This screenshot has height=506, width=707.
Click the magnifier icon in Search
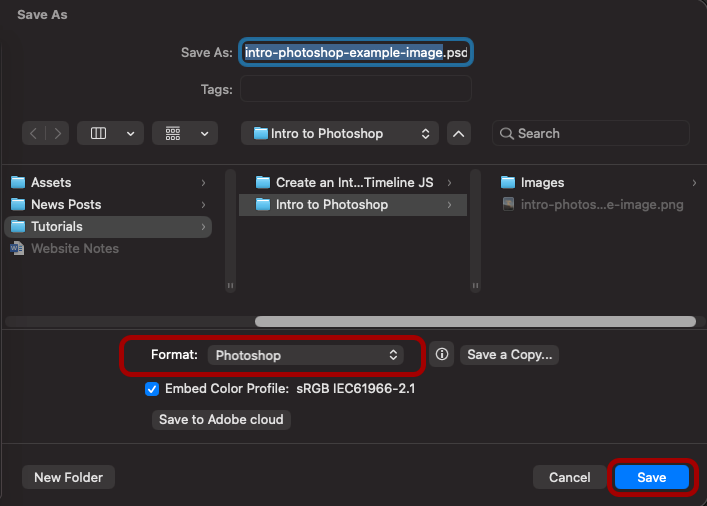click(x=507, y=133)
